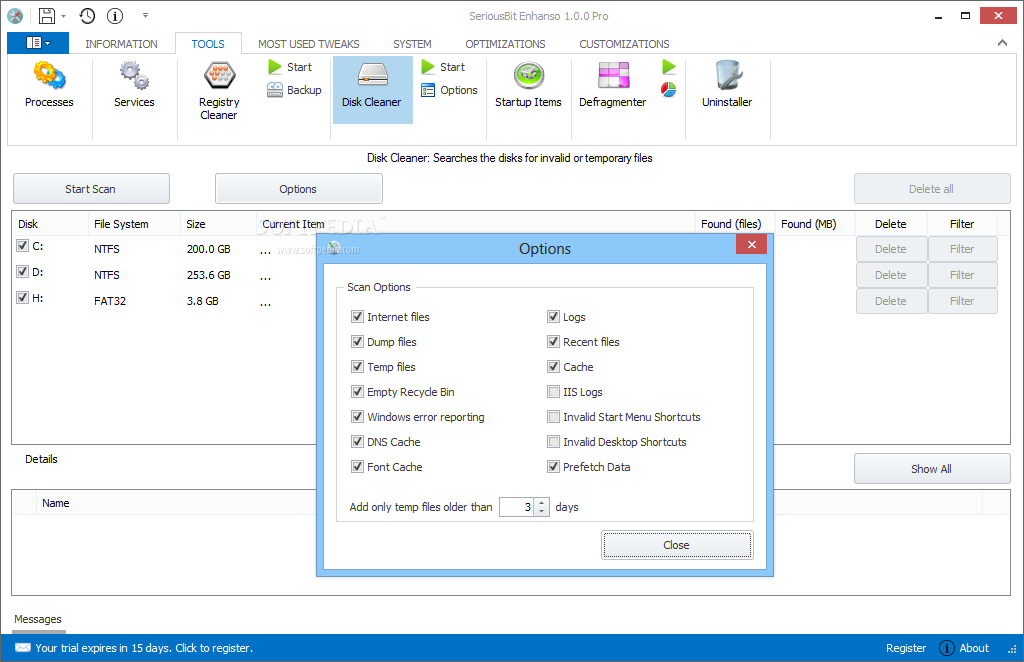
Task: Click the pie chart icon beside Defragmenter
Action: coord(669,89)
